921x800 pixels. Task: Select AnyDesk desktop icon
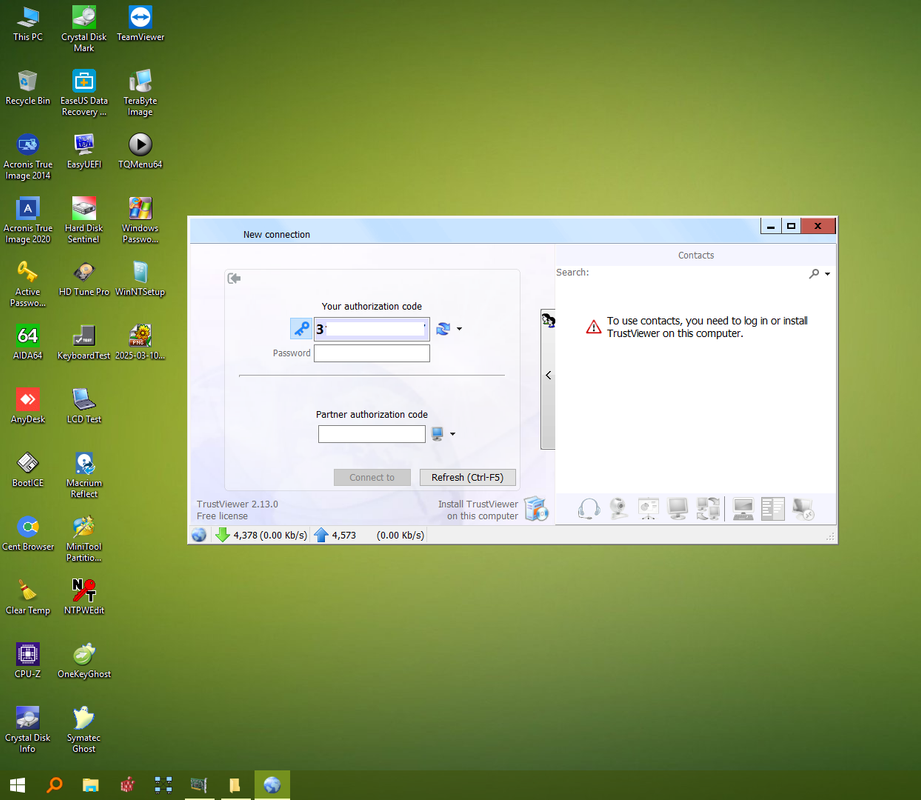click(28, 406)
